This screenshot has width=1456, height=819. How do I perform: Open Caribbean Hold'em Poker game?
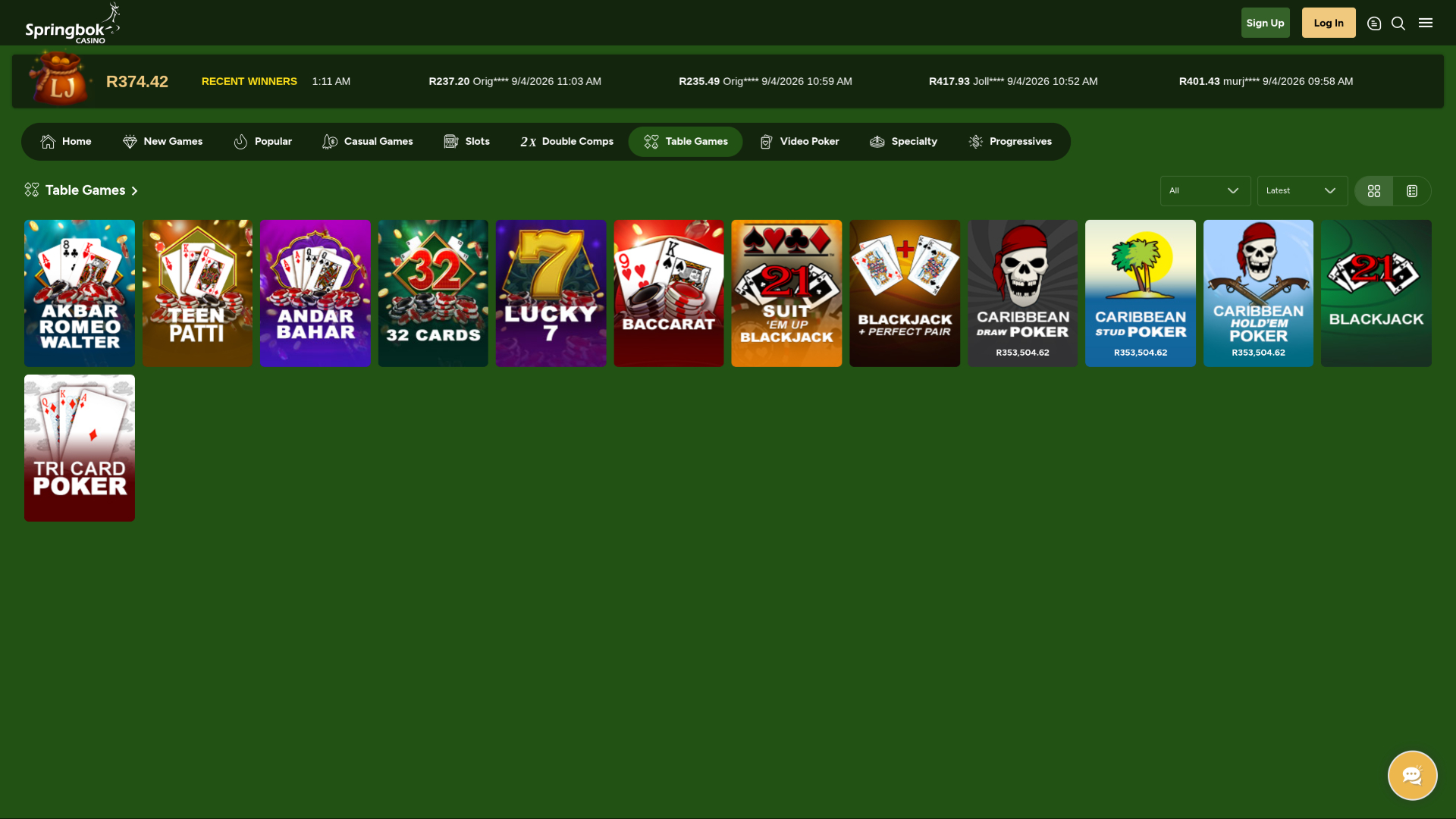[x=1258, y=293]
